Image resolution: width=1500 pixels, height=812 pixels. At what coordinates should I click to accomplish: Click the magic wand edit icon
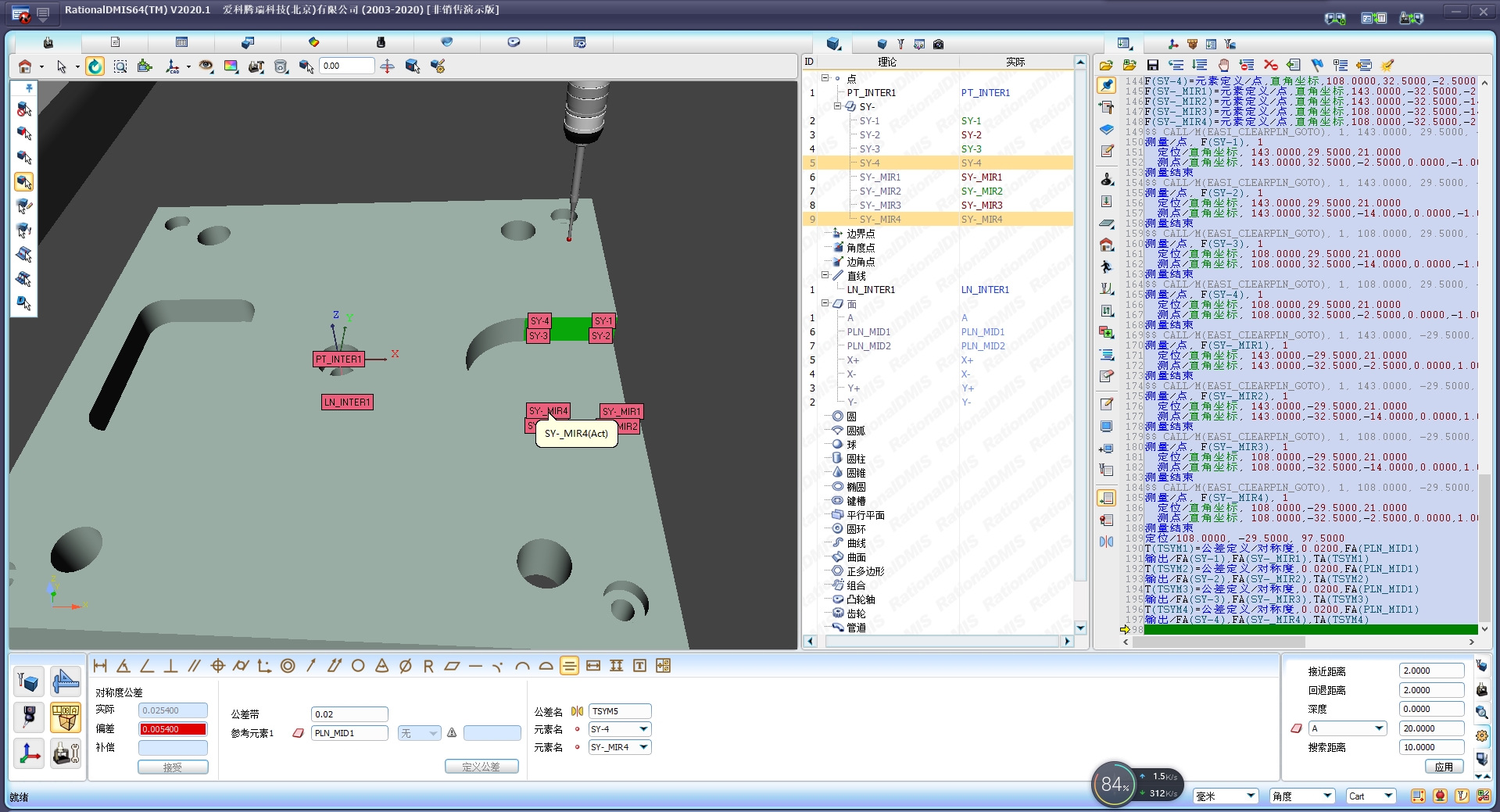tap(1387, 66)
